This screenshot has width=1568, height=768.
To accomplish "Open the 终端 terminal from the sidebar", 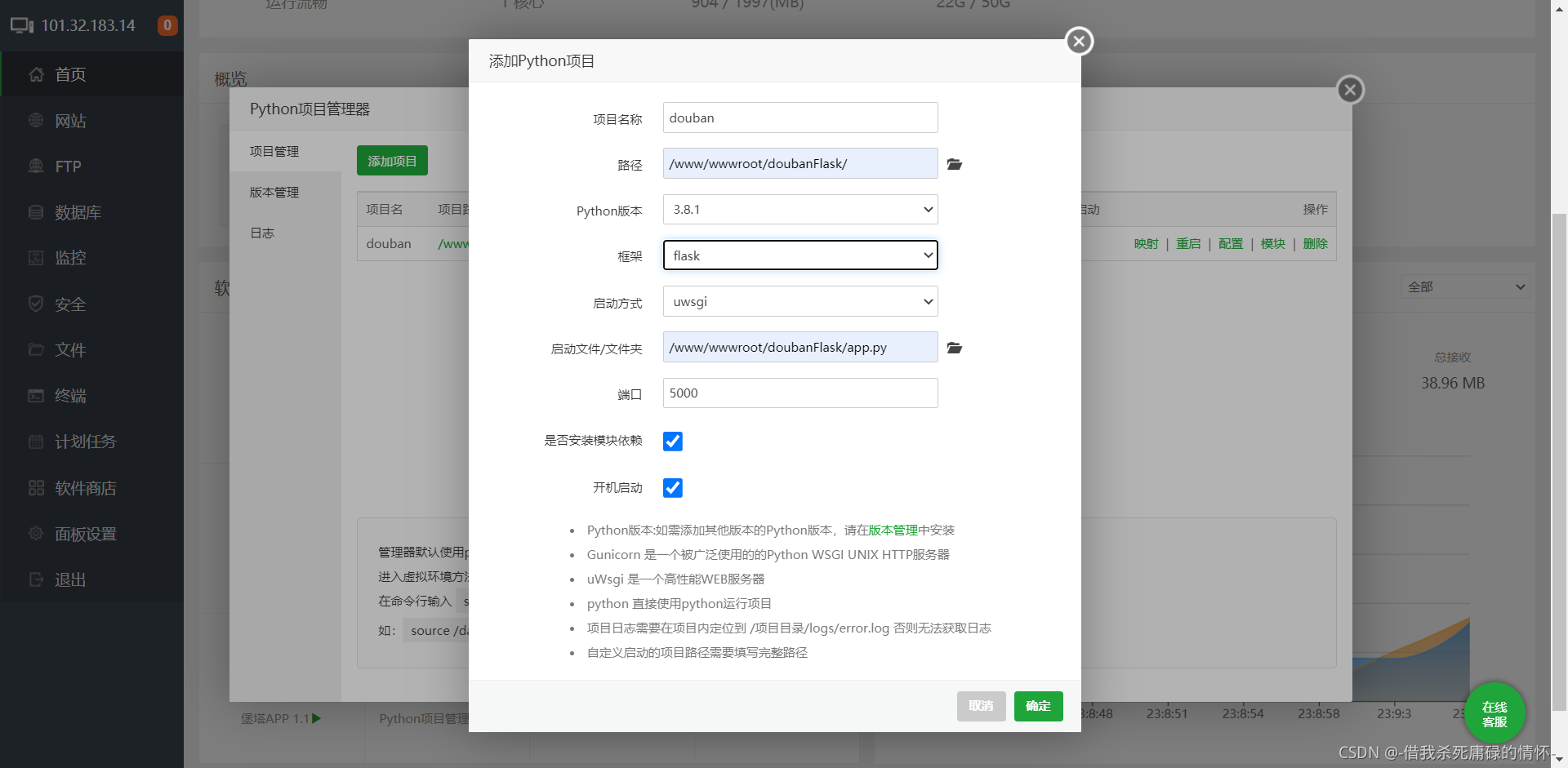I will [x=70, y=395].
